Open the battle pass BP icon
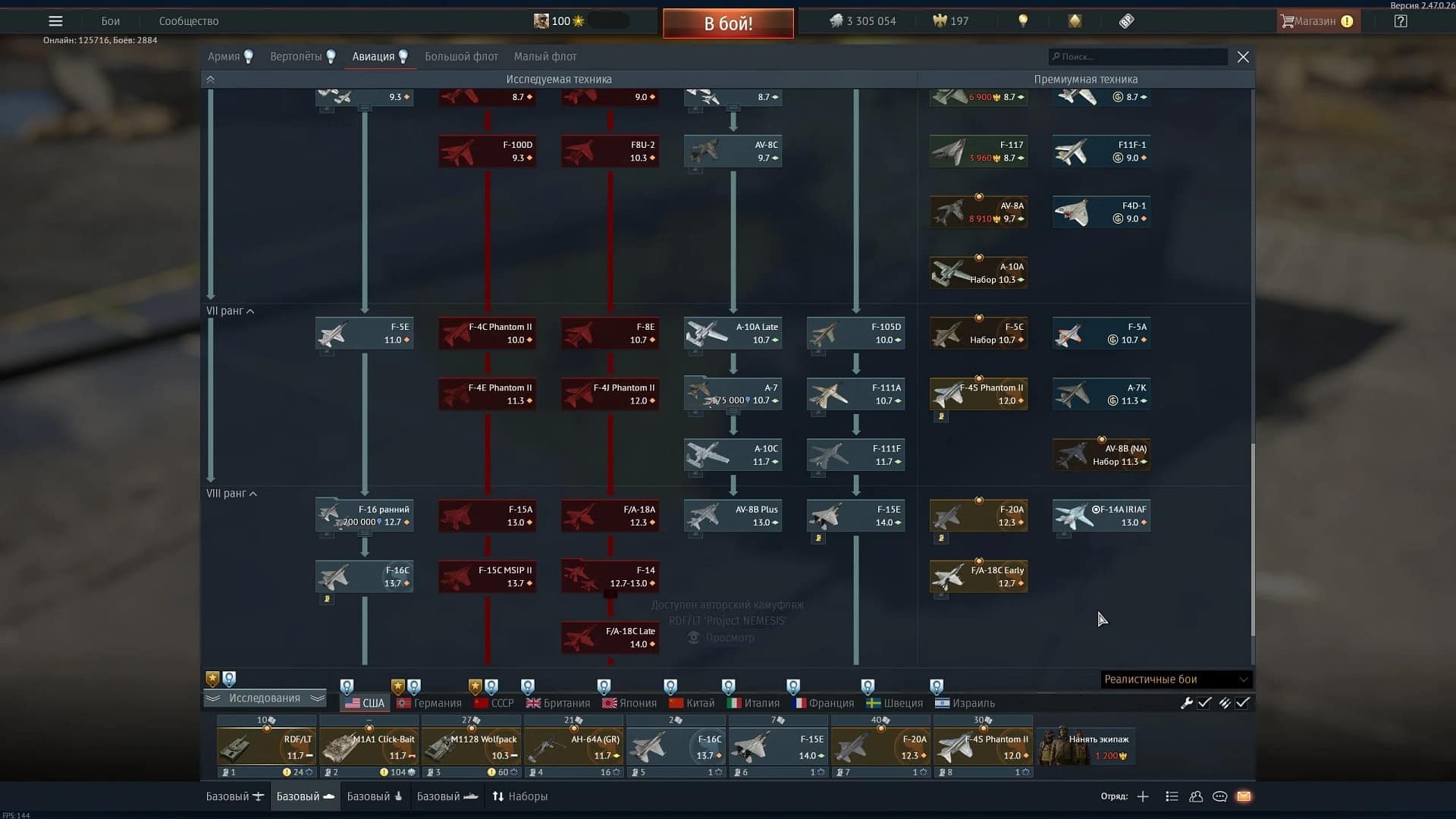 1126,21
